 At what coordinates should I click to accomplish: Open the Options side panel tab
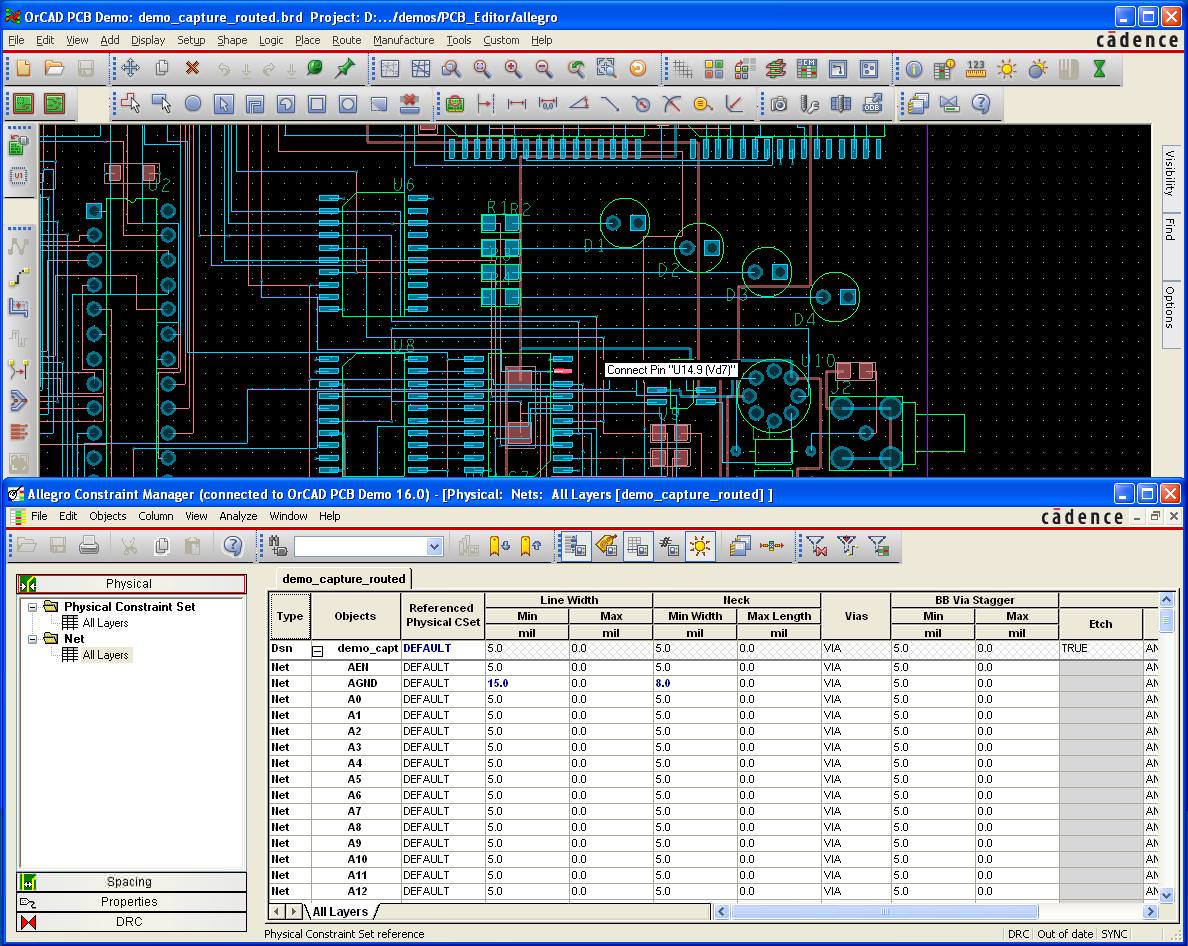(1170, 307)
